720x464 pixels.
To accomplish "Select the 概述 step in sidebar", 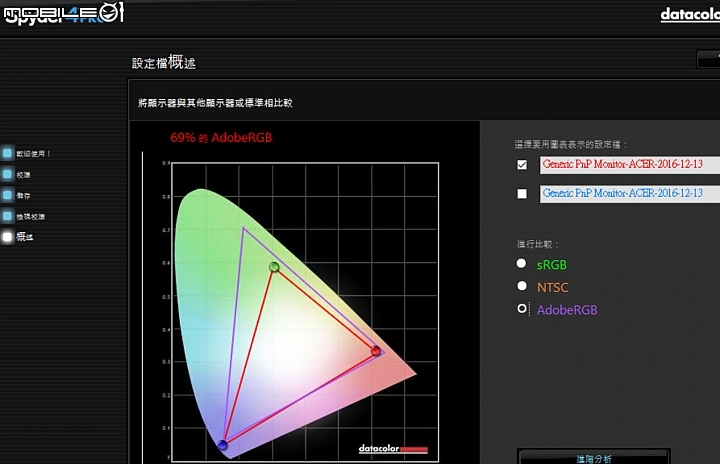I will (7, 237).
